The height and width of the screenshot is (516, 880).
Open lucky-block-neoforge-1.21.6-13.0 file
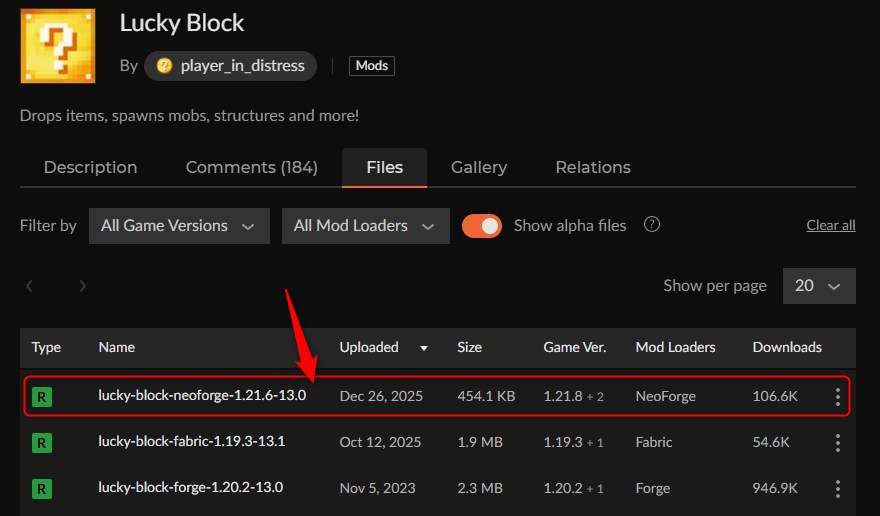pos(202,396)
